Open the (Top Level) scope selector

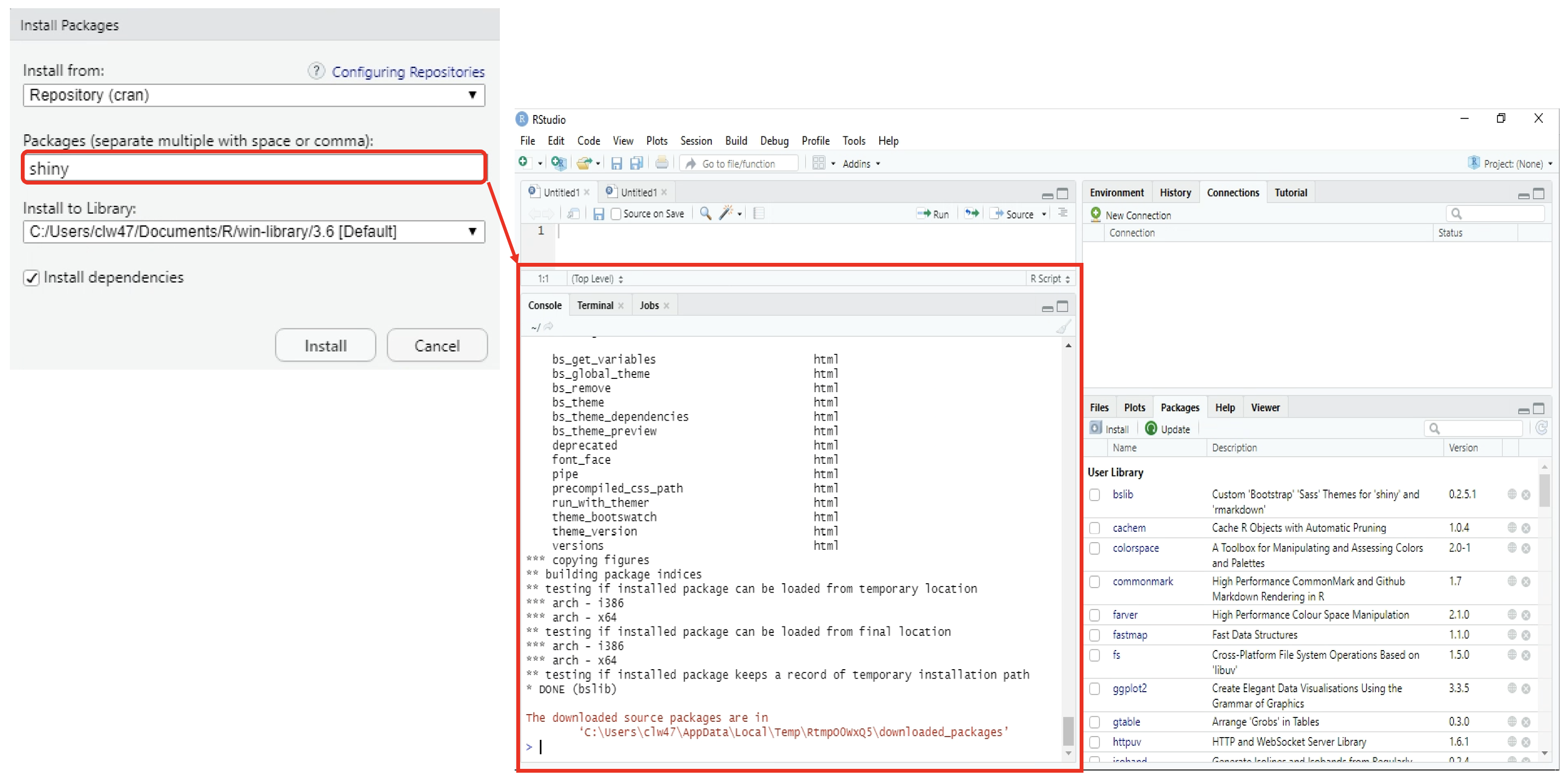pyautogui.click(x=597, y=279)
